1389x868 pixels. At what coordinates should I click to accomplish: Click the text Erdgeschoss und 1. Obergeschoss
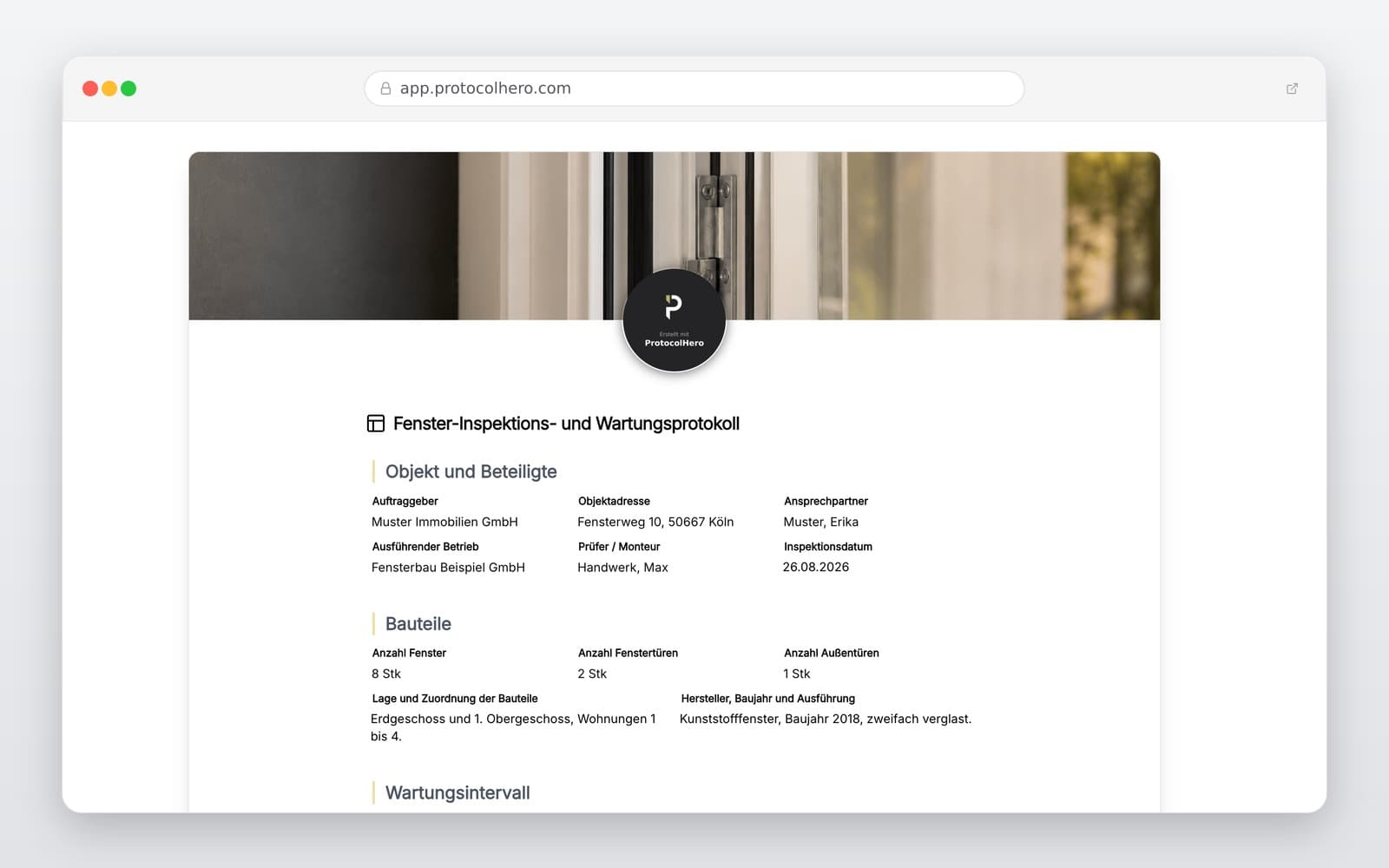coord(471,719)
